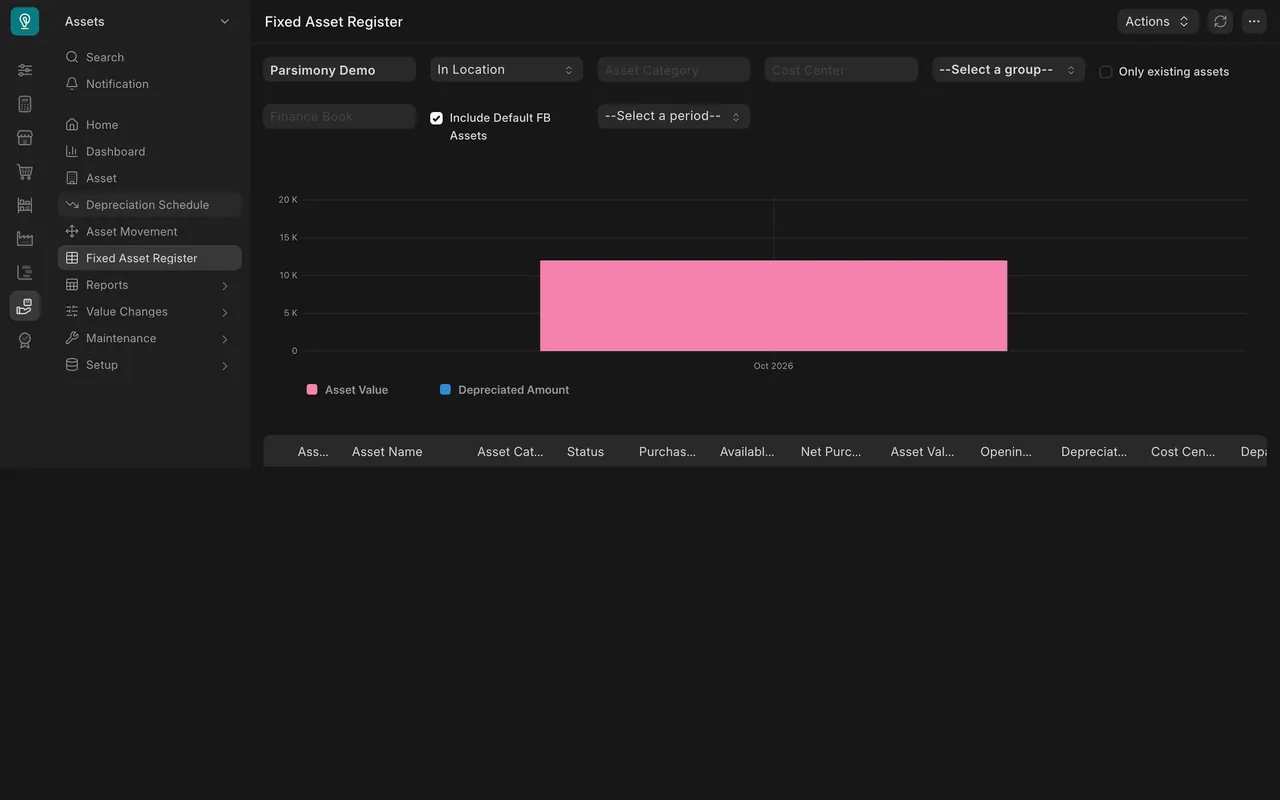Viewport: 1280px width, 800px height.
Task: Open the sliders settings icon in rail
Action: tap(25, 70)
